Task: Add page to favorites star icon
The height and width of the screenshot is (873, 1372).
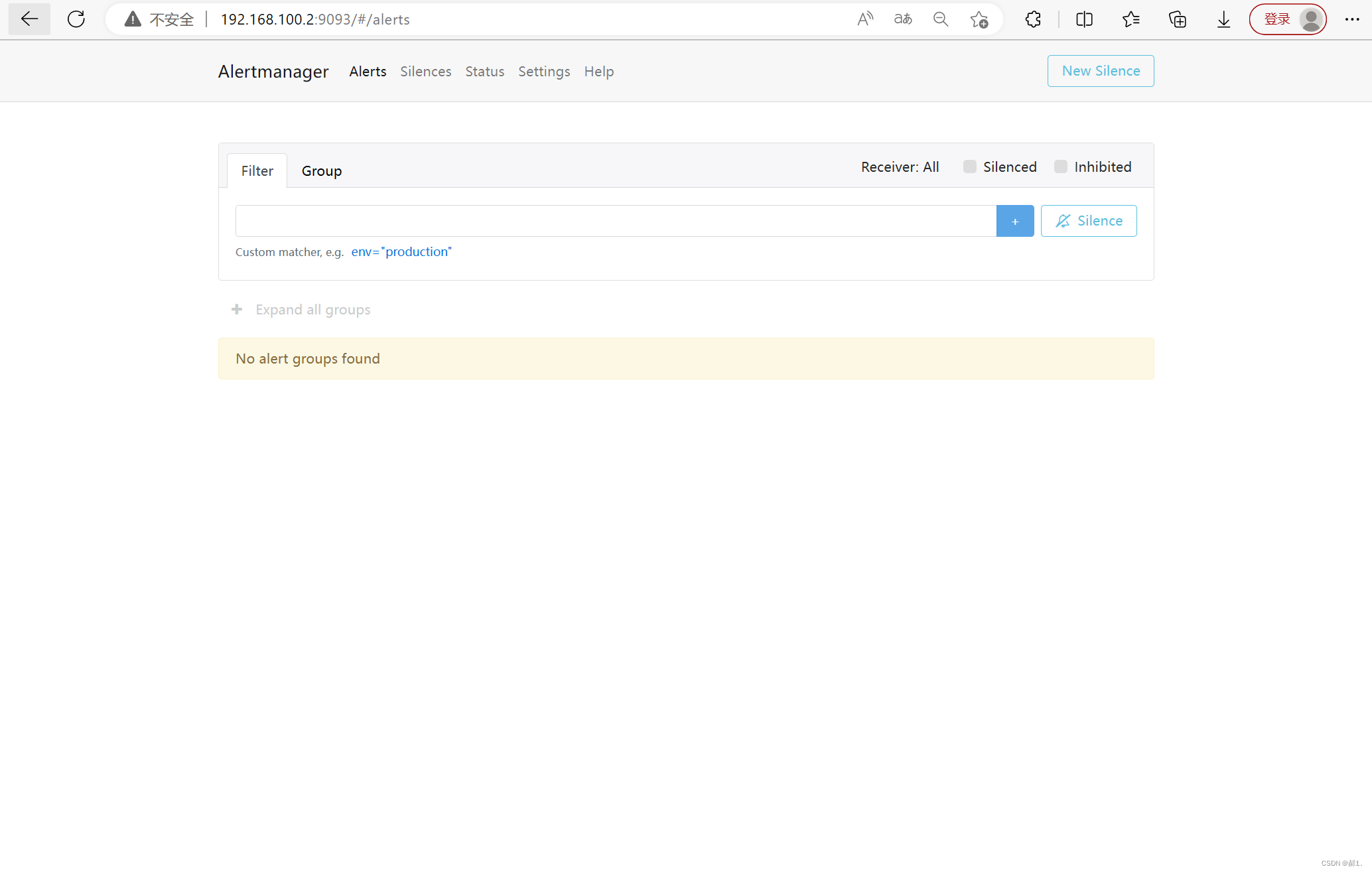Action: (979, 19)
